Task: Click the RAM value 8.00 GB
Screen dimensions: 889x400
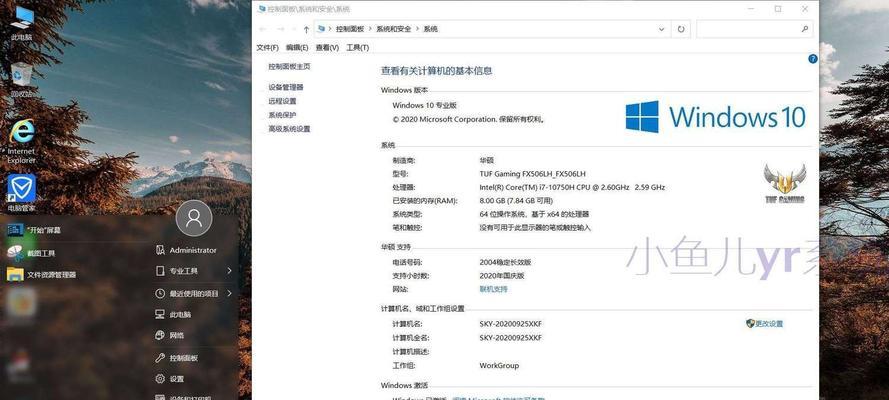Action: click(516, 201)
